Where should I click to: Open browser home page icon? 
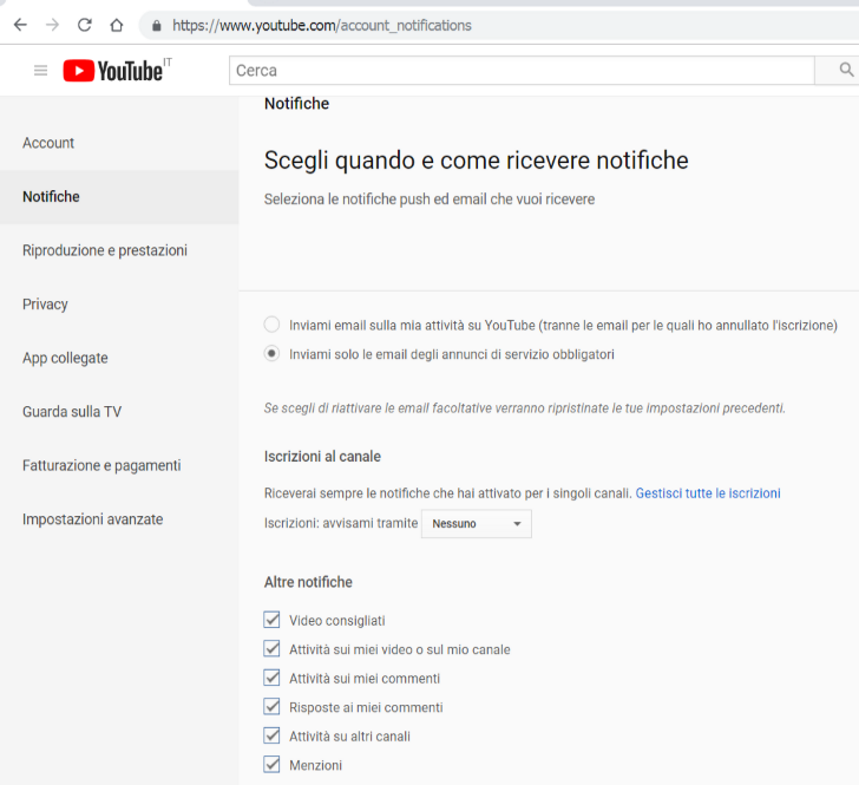tap(117, 25)
